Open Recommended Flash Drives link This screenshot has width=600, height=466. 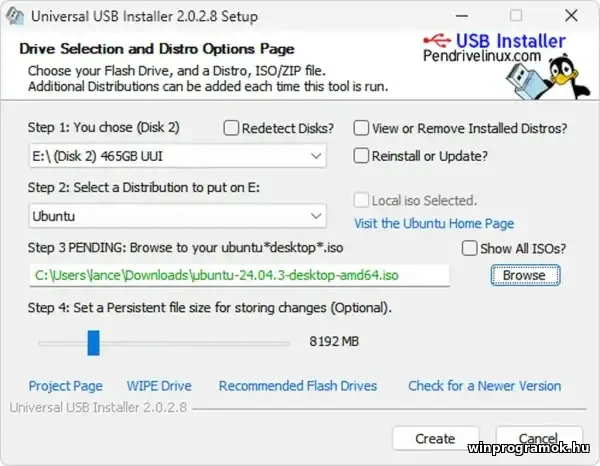pos(298,386)
